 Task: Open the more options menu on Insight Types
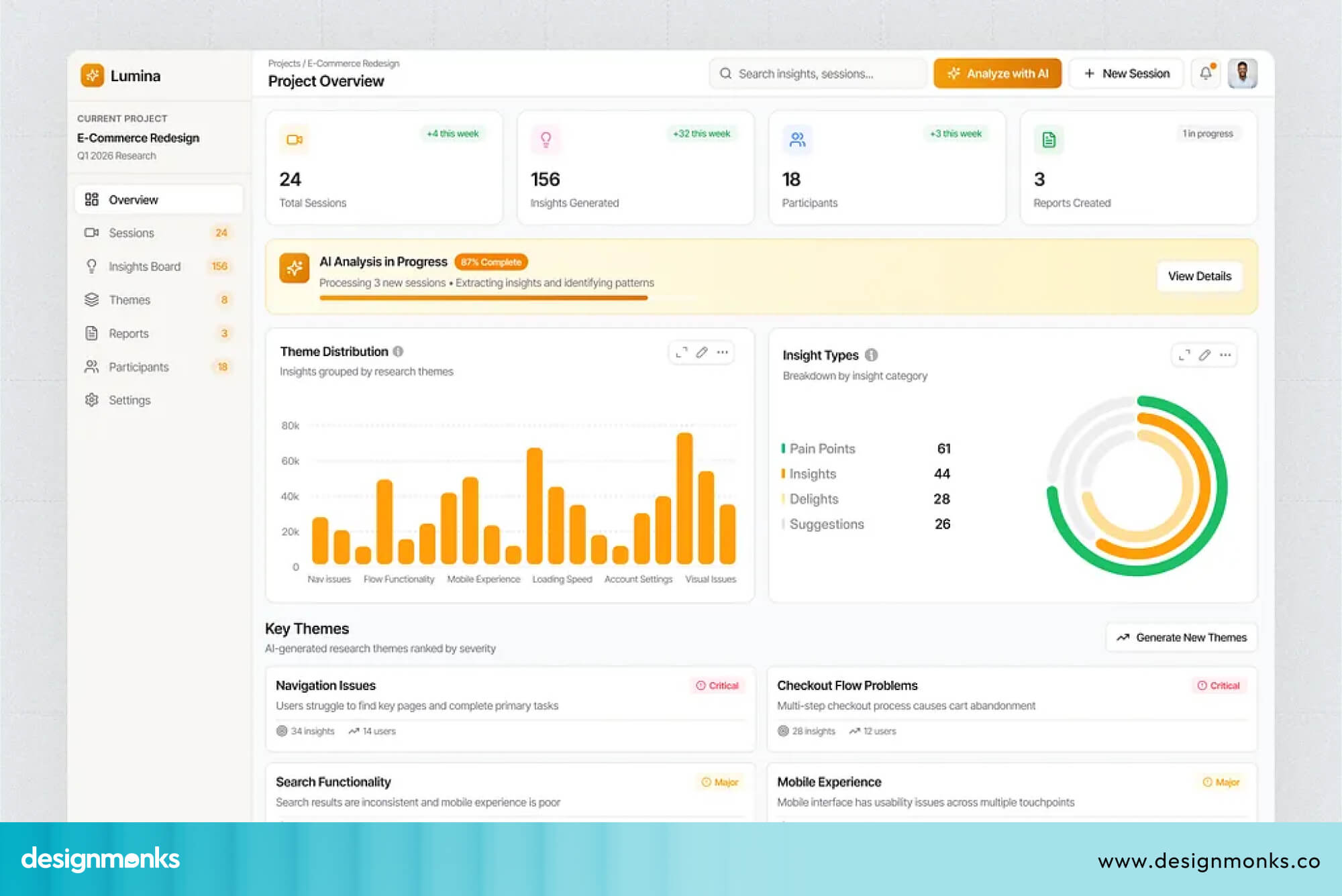(x=1225, y=355)
